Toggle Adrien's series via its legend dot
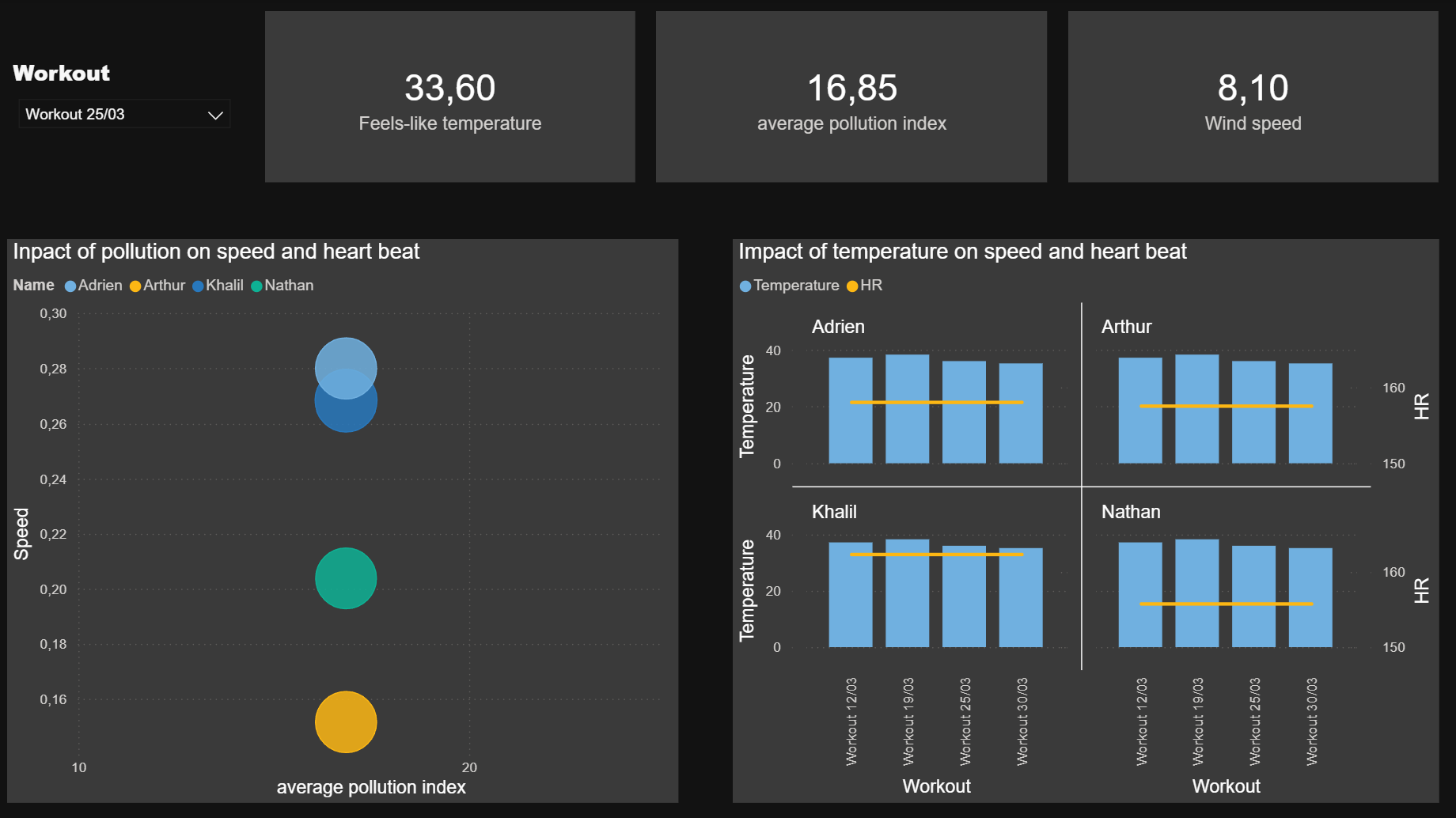1456x818 pixels. pyautogui.click(x=70, y=286)
